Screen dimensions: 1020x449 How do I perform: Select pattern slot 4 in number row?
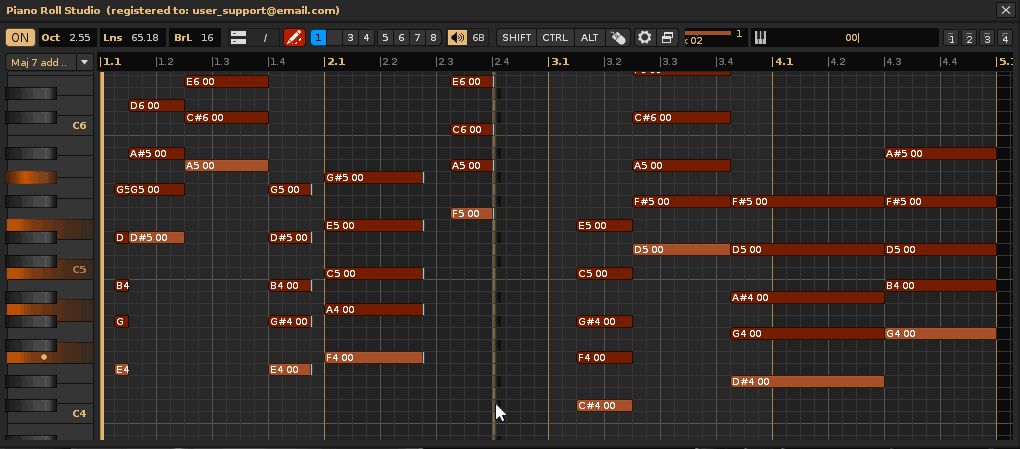pos(366,38)
